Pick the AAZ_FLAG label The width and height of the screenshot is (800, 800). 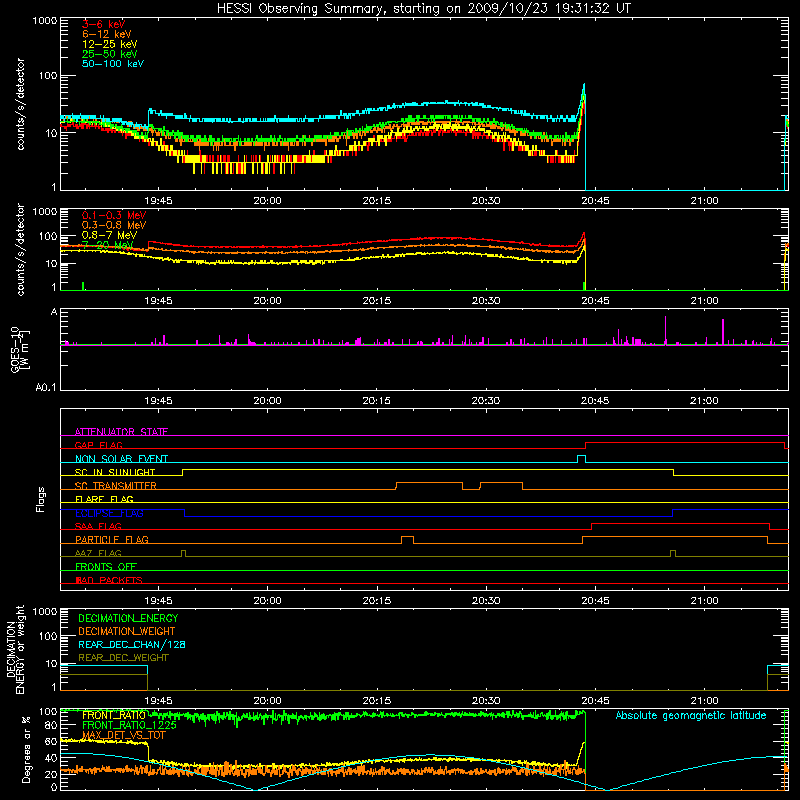[x=98, y=553]
